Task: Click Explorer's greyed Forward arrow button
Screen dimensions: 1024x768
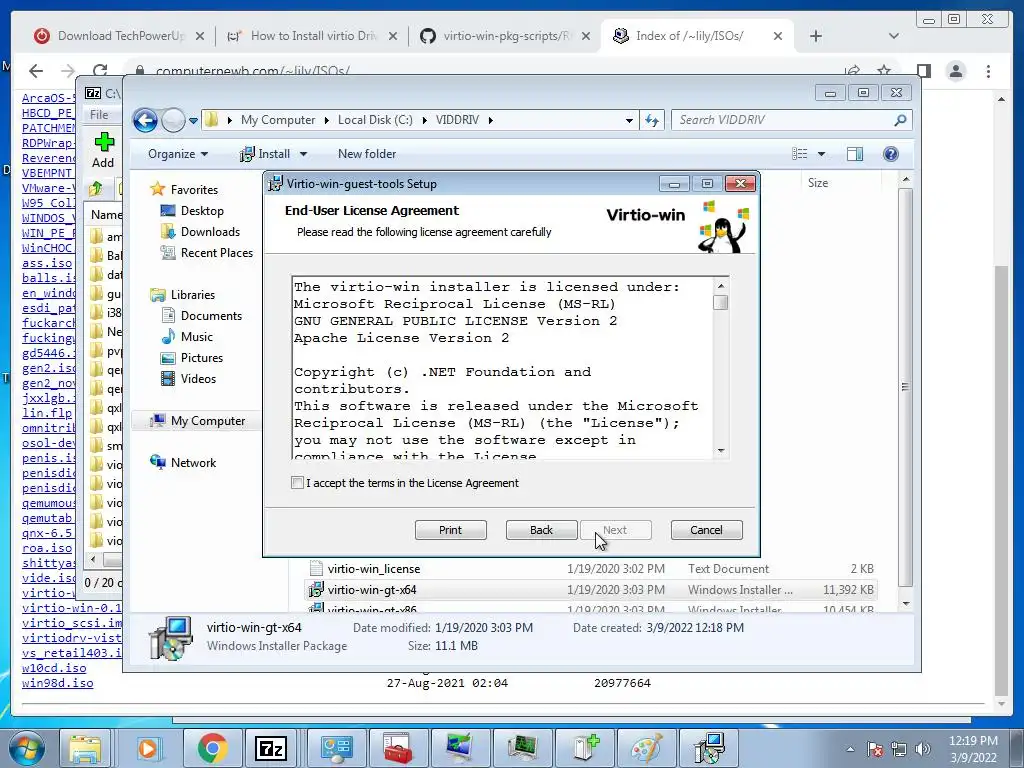Action: pyautogui.click(x=173, y=120)
